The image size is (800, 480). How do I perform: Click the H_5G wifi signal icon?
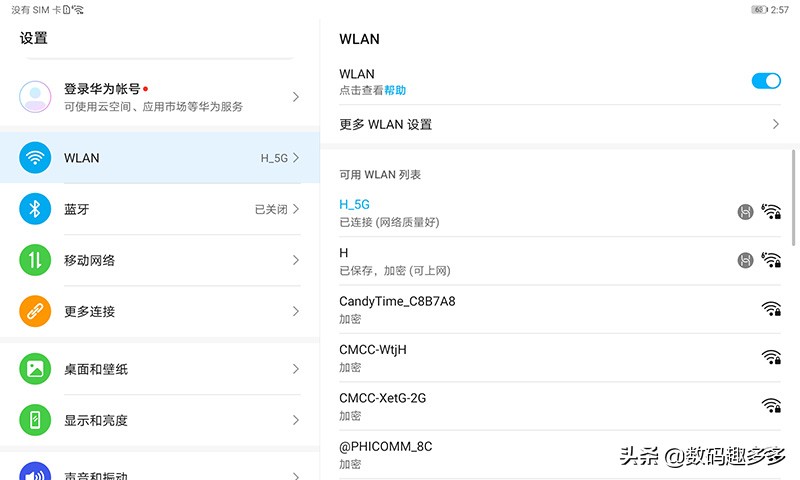[x=771, y=211]
